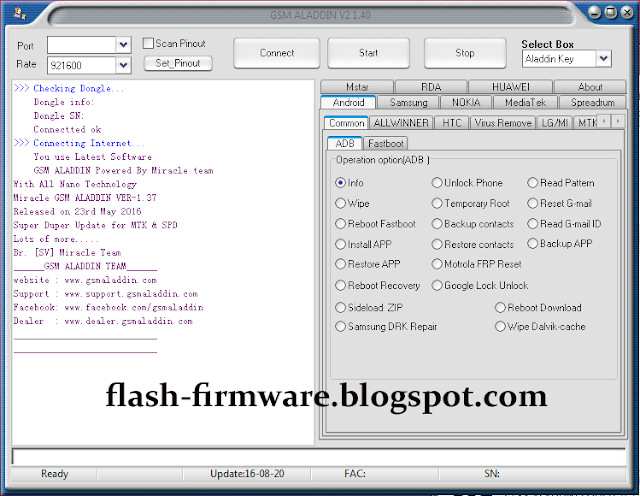Open the HUAWEI tab
This screenshot has width=640, height=496.
tap(510, 87)
